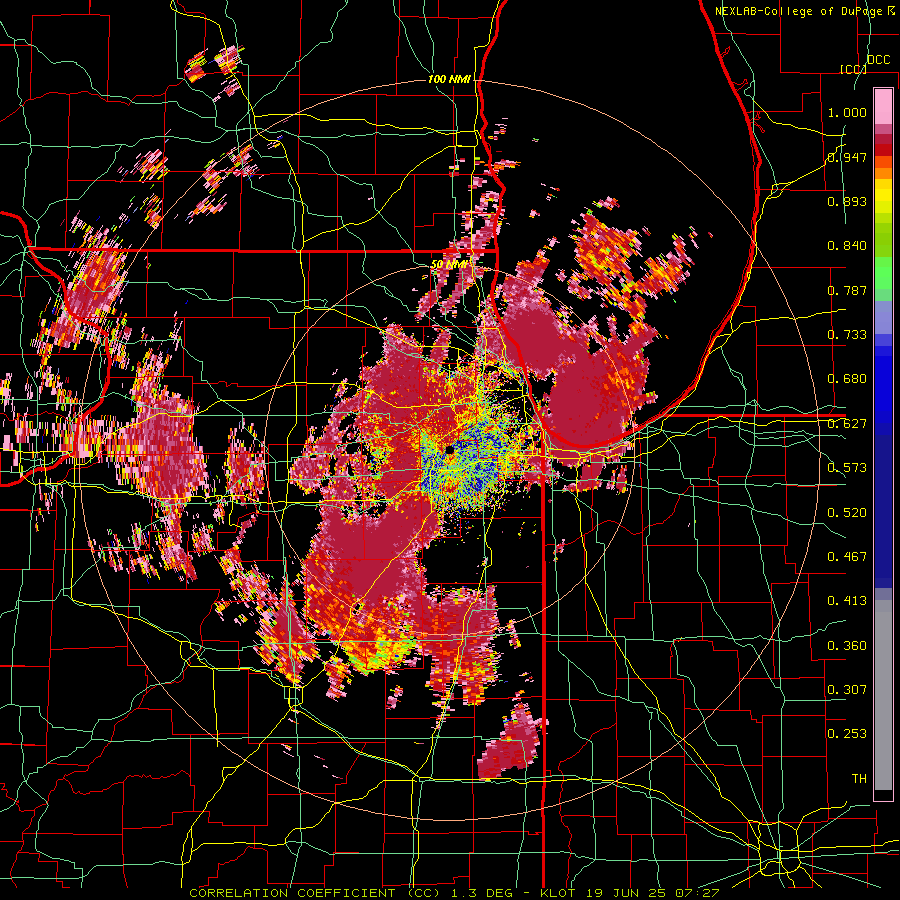Click the 0.733 legend value

(847, 335)
